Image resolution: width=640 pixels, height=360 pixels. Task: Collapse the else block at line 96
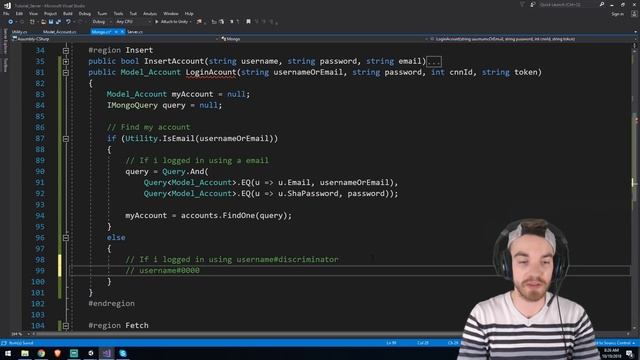(66, 238)
